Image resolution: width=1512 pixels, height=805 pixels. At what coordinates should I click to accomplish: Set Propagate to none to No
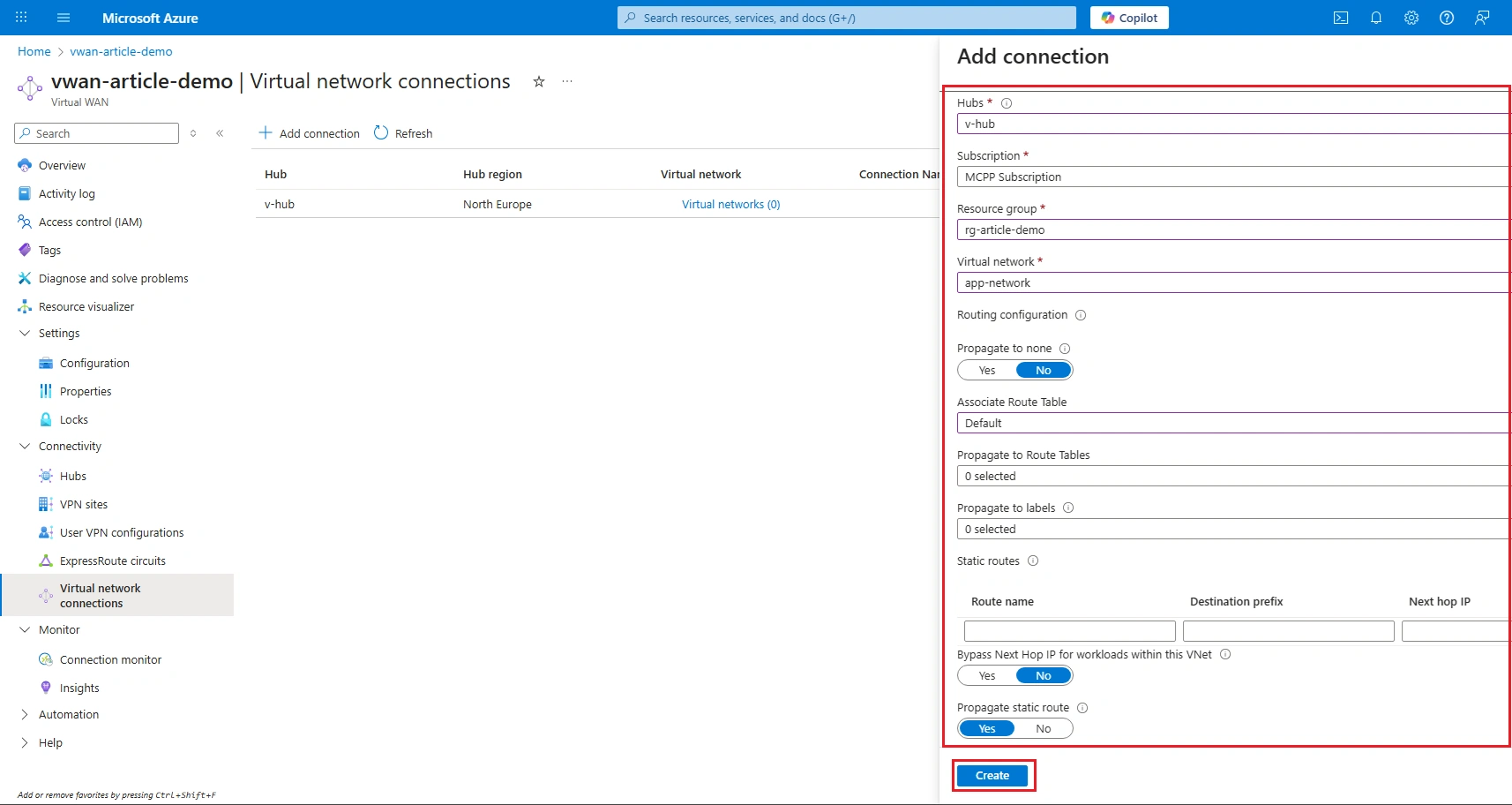(1044, 370)
